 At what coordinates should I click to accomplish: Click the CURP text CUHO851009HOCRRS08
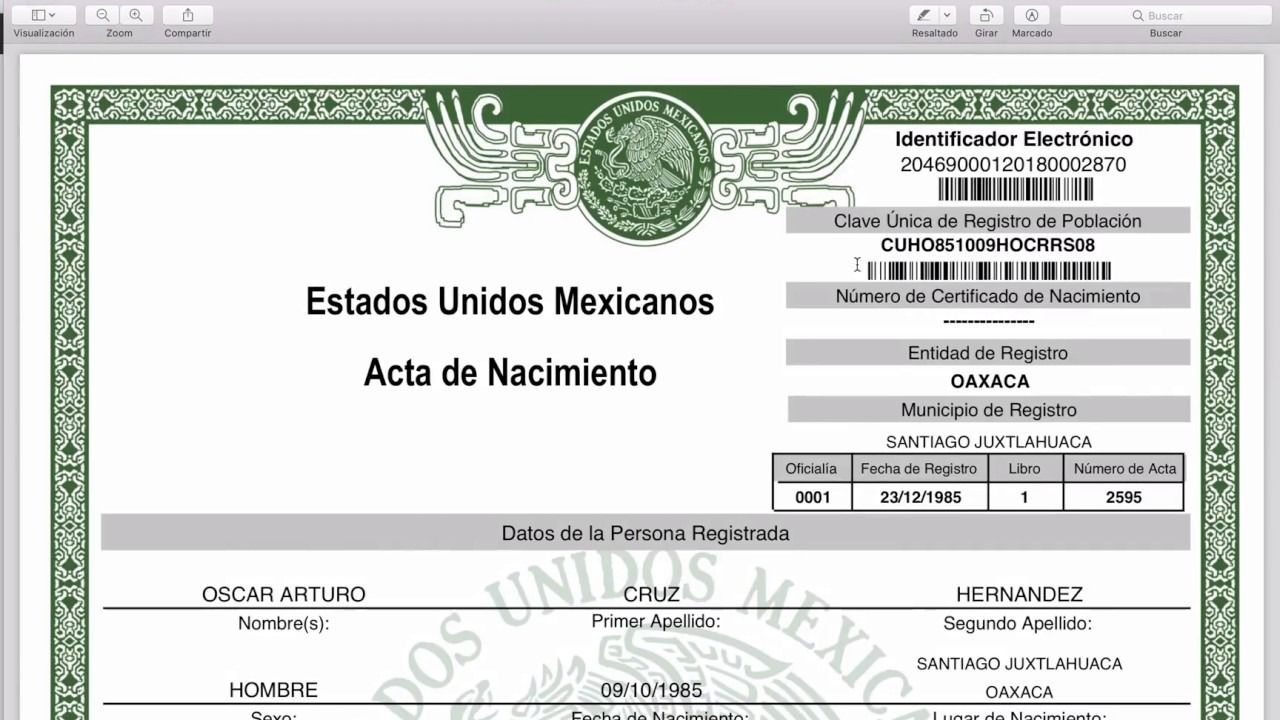tap(988, 245)
